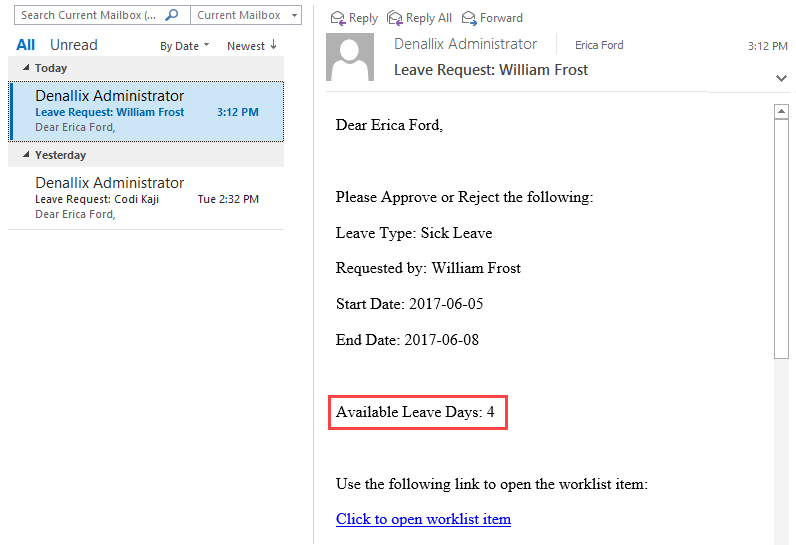Viewport: 796px width, 545px height.
Task: Click the Tue 2:32 PM timestamp
Action: click(x=228, y=199)
